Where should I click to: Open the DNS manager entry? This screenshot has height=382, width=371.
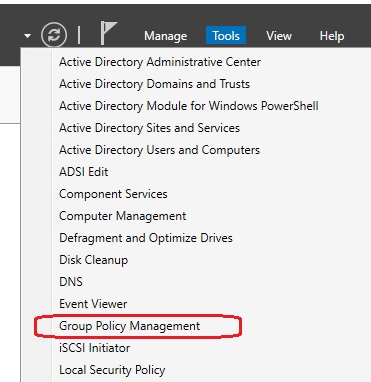(71, 282)
